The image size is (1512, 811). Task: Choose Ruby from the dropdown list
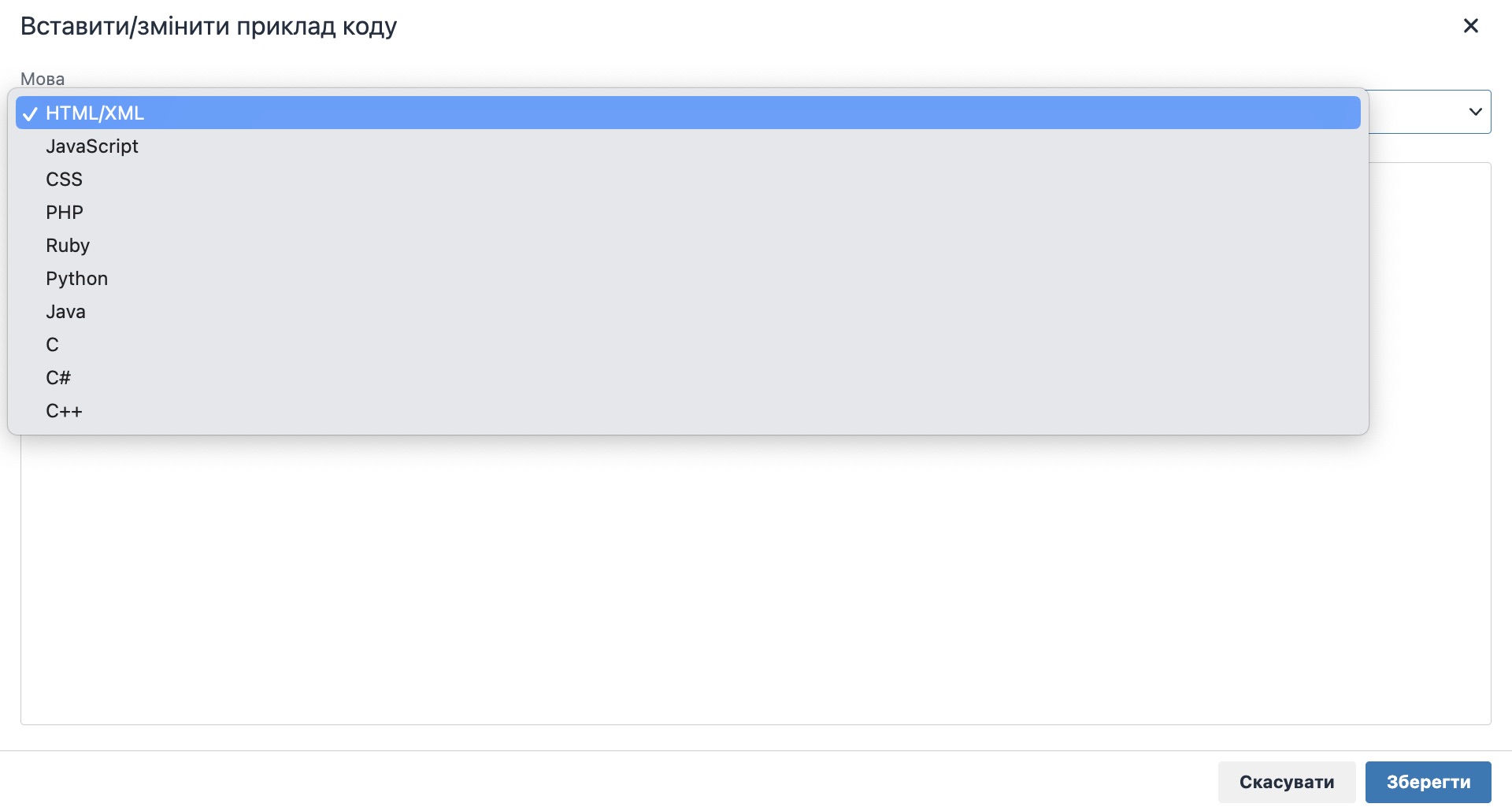tap(68, 246)
